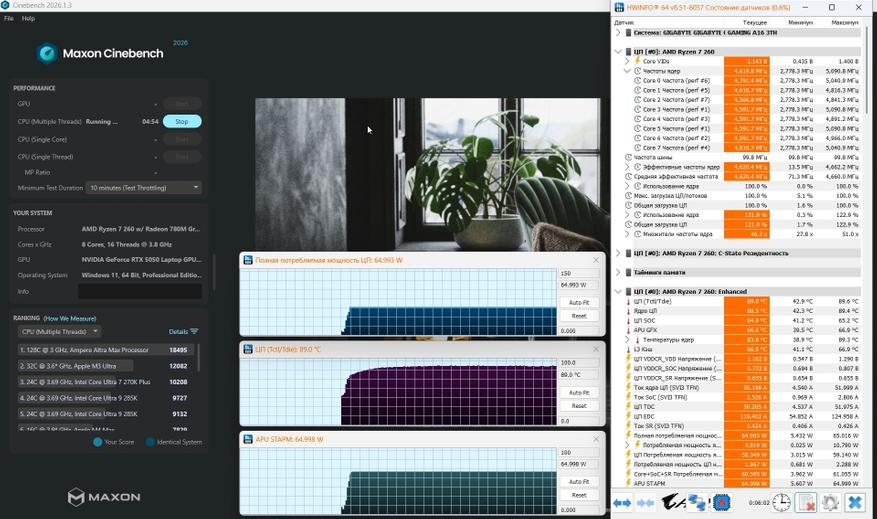Expand the Температуры ядер row

point(627,339)
